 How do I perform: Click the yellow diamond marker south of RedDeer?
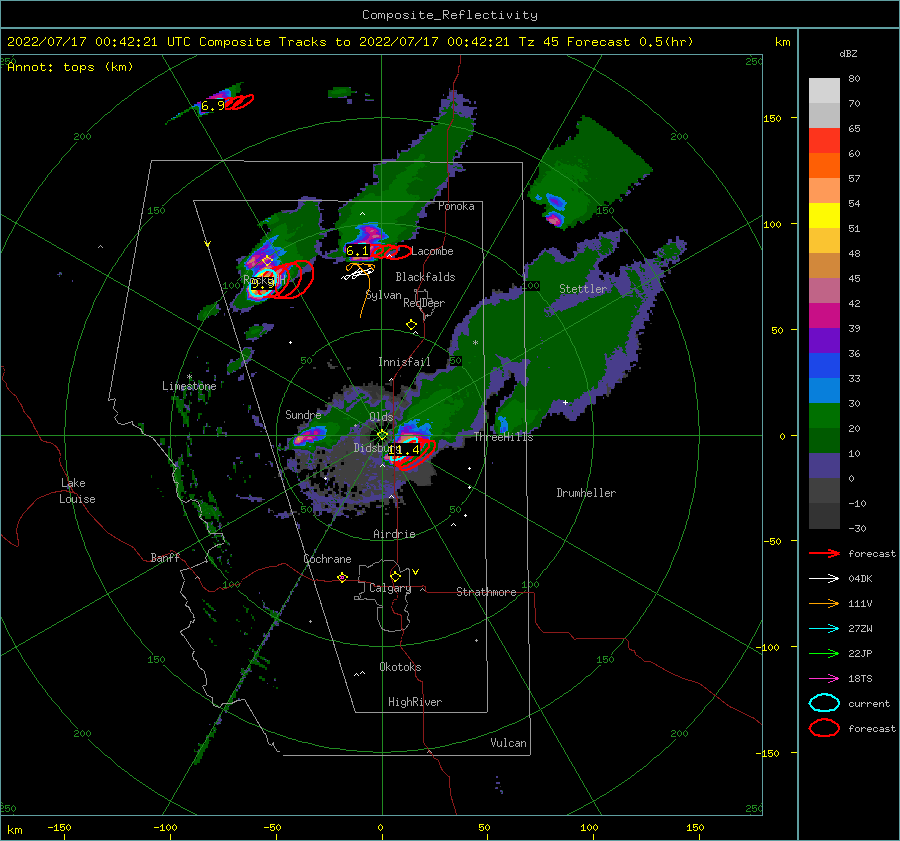(x=411, y=325)
